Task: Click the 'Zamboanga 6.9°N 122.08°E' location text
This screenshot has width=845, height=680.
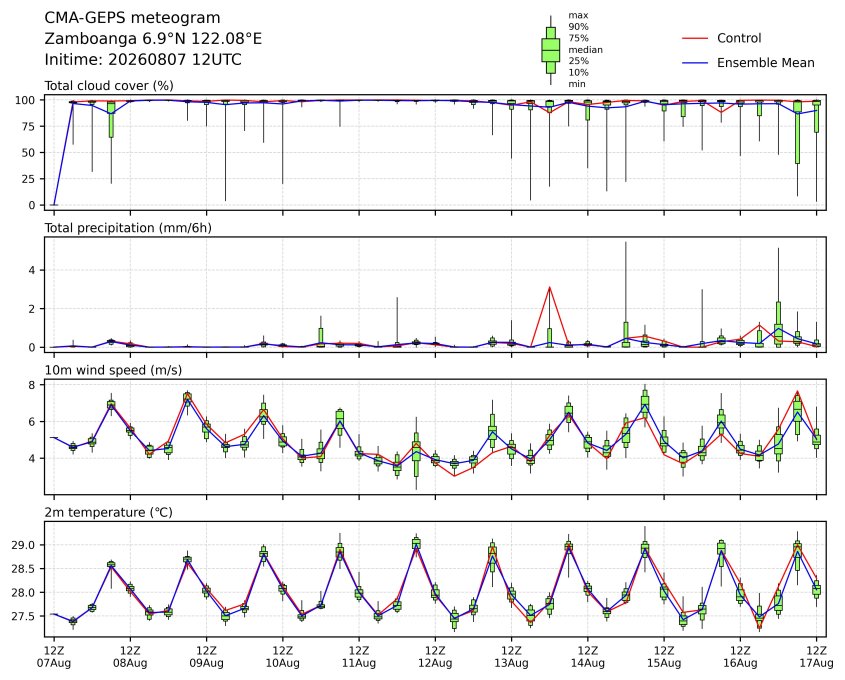Action: click(x=153, y=39)
